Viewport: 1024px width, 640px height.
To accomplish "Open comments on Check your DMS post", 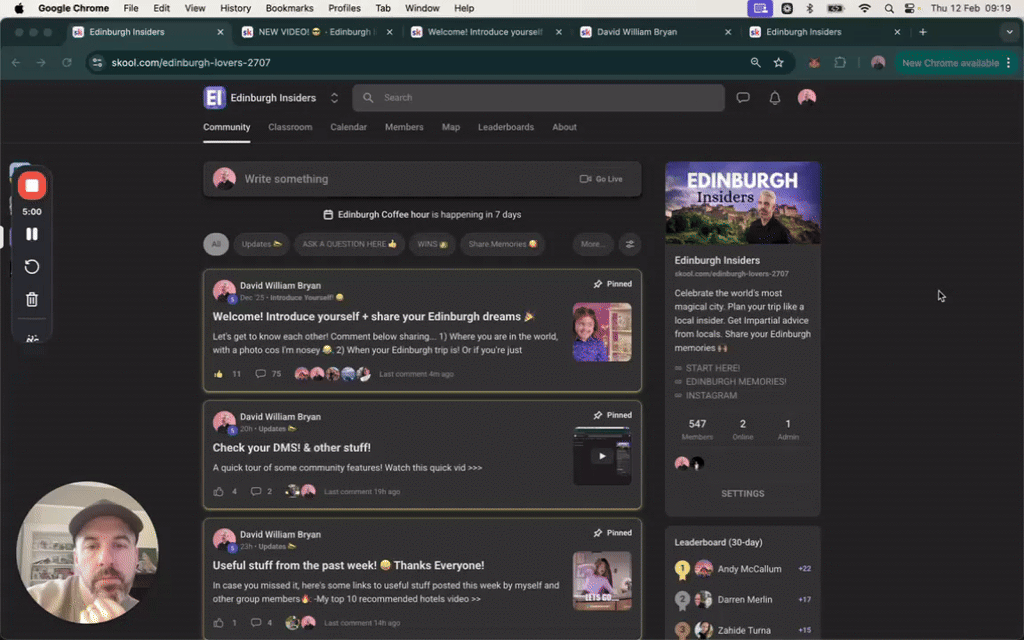I will (x=261, y=492).
